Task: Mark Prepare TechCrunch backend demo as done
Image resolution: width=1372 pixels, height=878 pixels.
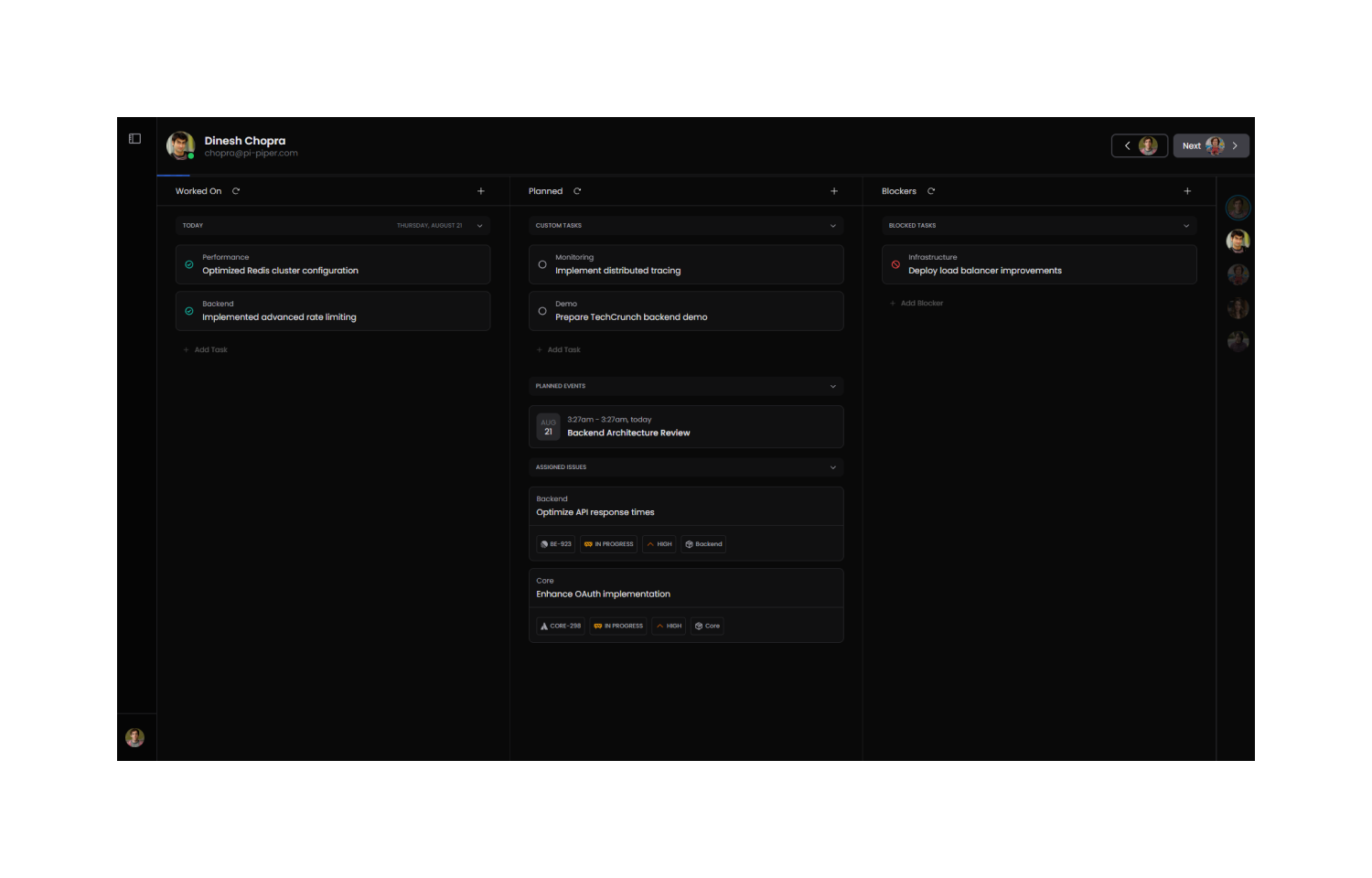Action: click(x=542, y=311)
